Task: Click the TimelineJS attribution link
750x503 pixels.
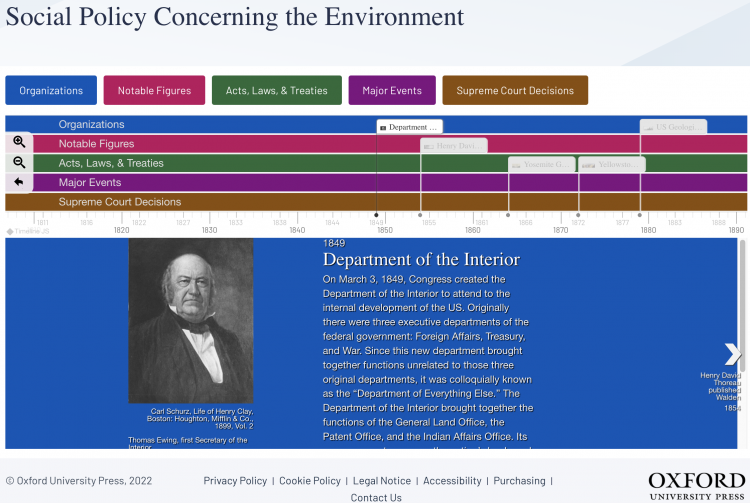Action: tap(28, 231)
